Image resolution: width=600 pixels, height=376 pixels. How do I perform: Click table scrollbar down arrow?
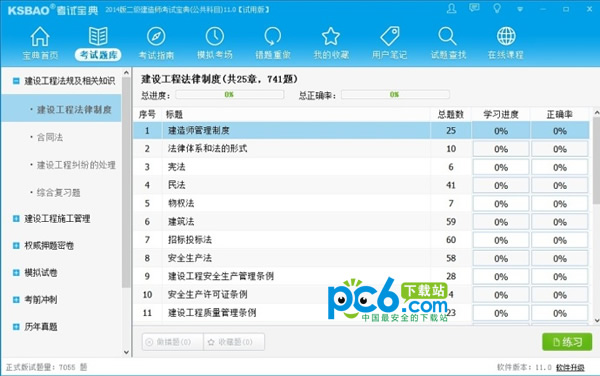point(596,321)
